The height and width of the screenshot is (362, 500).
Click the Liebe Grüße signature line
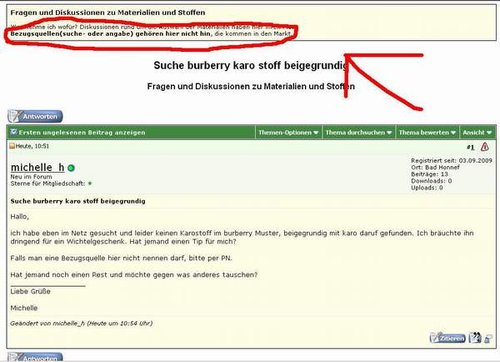tap(30, 291)
